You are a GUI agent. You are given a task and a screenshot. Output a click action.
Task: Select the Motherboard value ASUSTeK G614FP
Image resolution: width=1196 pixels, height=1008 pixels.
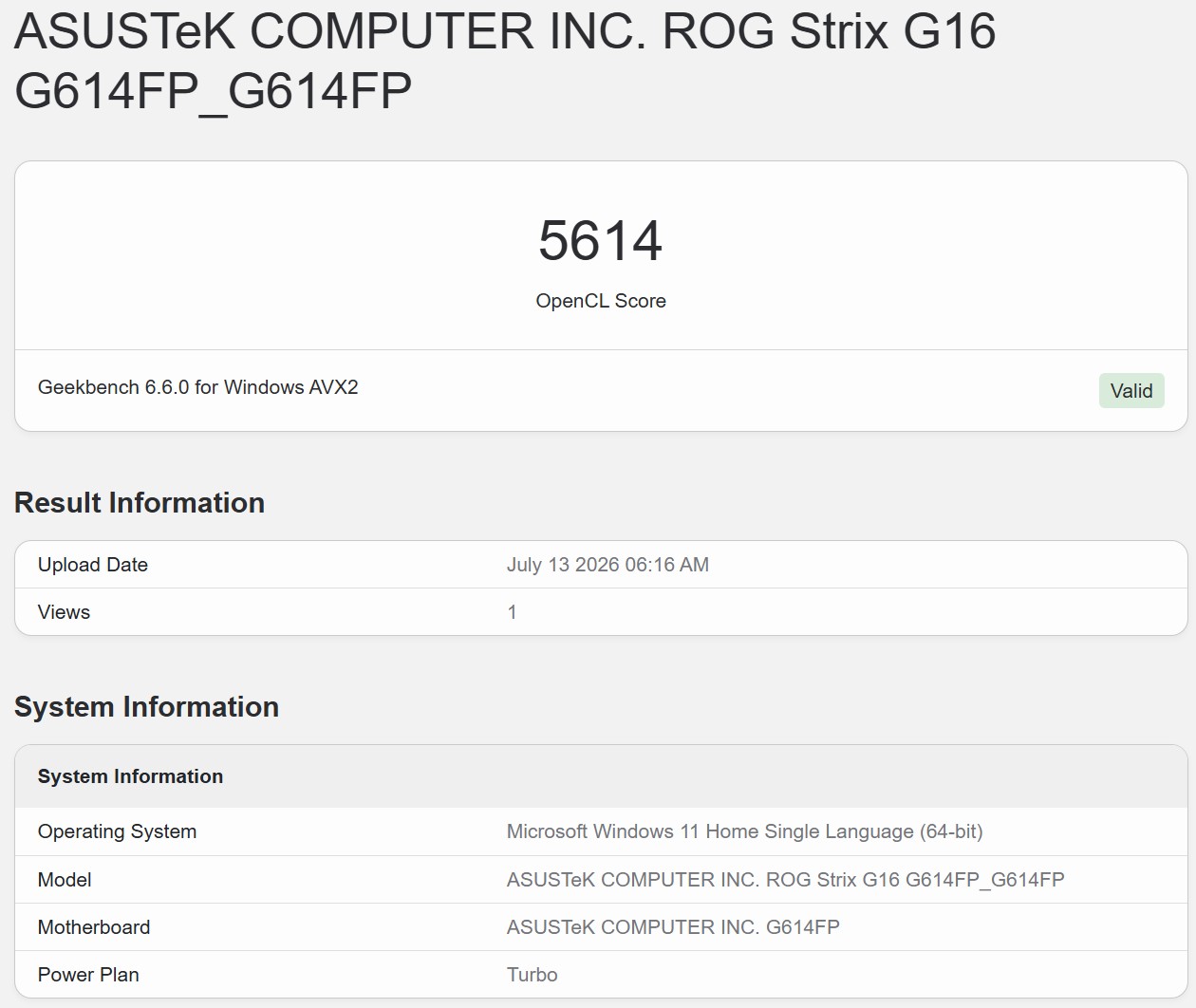point(673,927)
